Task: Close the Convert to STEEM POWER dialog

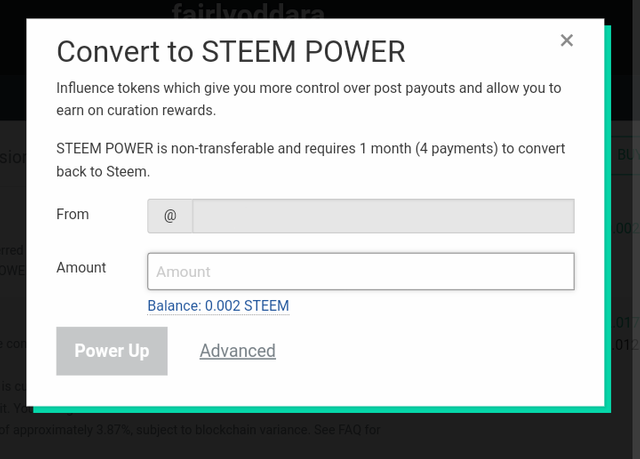Action: (566, 41)
